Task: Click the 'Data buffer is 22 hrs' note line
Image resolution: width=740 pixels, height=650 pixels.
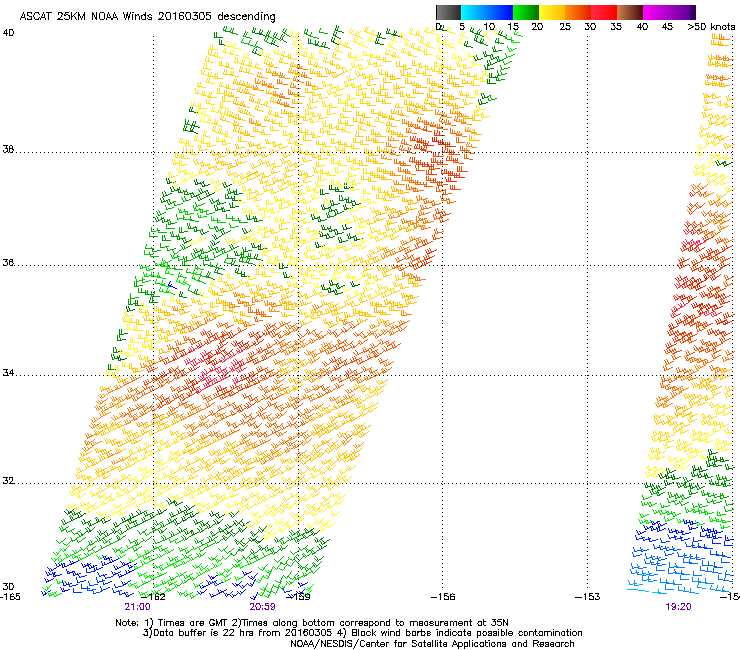Action: (x=362, y=633)
